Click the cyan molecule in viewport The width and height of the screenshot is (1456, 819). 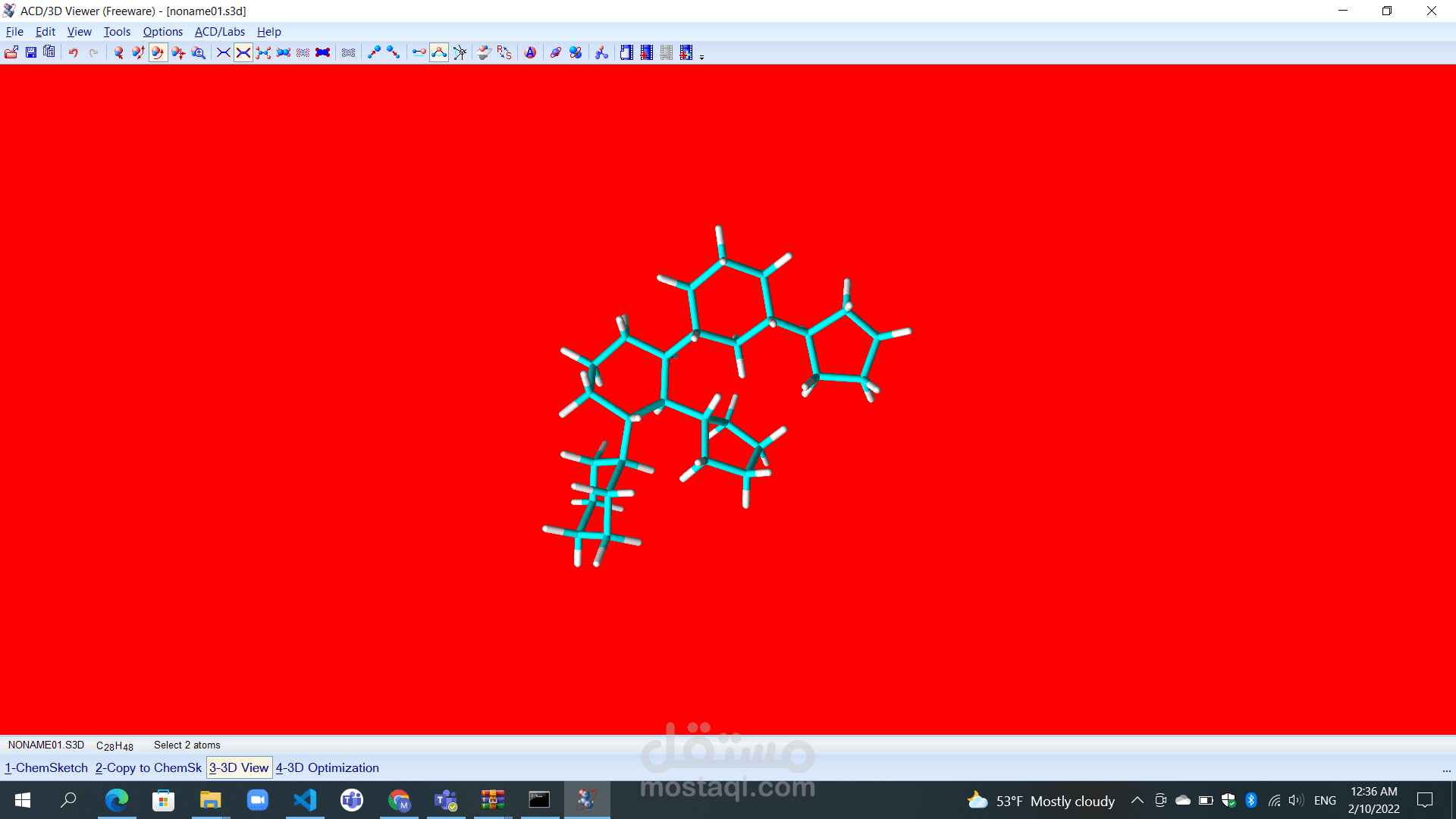pos(665,379)
